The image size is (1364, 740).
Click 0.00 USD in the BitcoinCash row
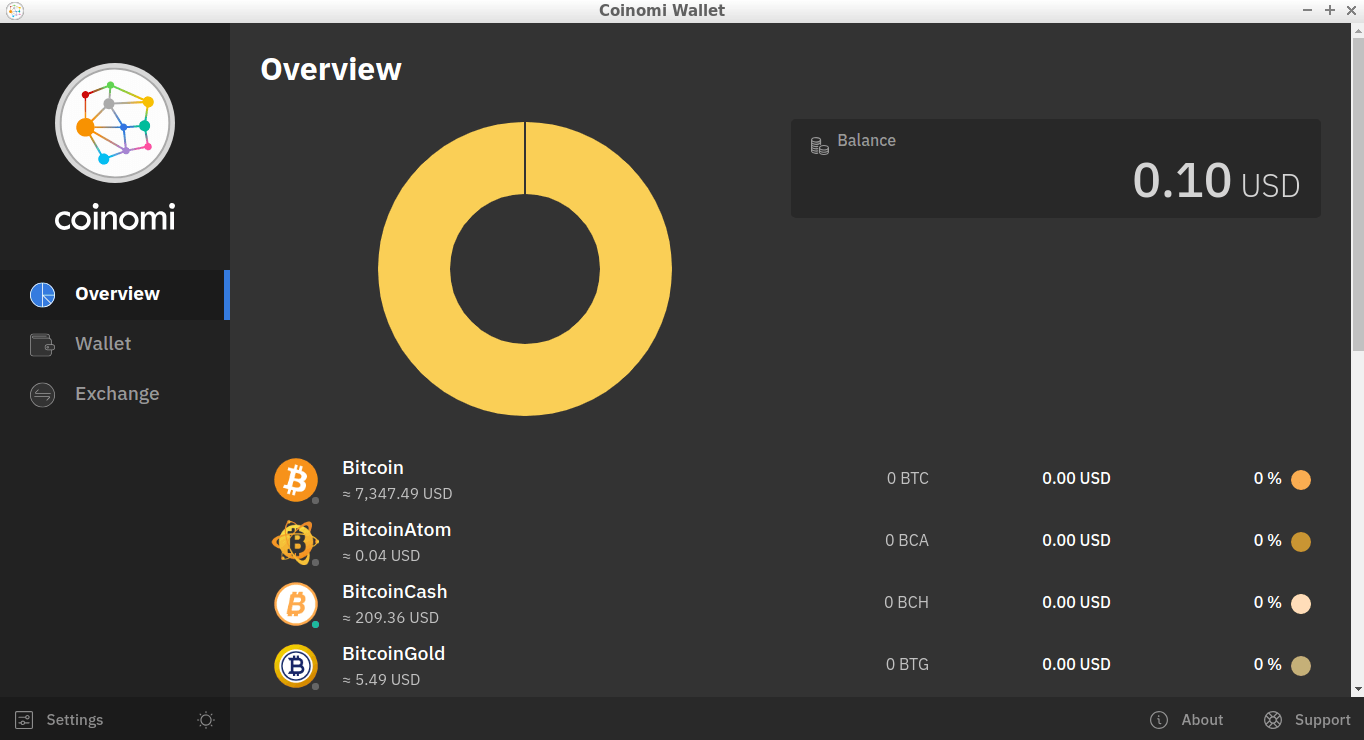click(x=1076, y=603)
